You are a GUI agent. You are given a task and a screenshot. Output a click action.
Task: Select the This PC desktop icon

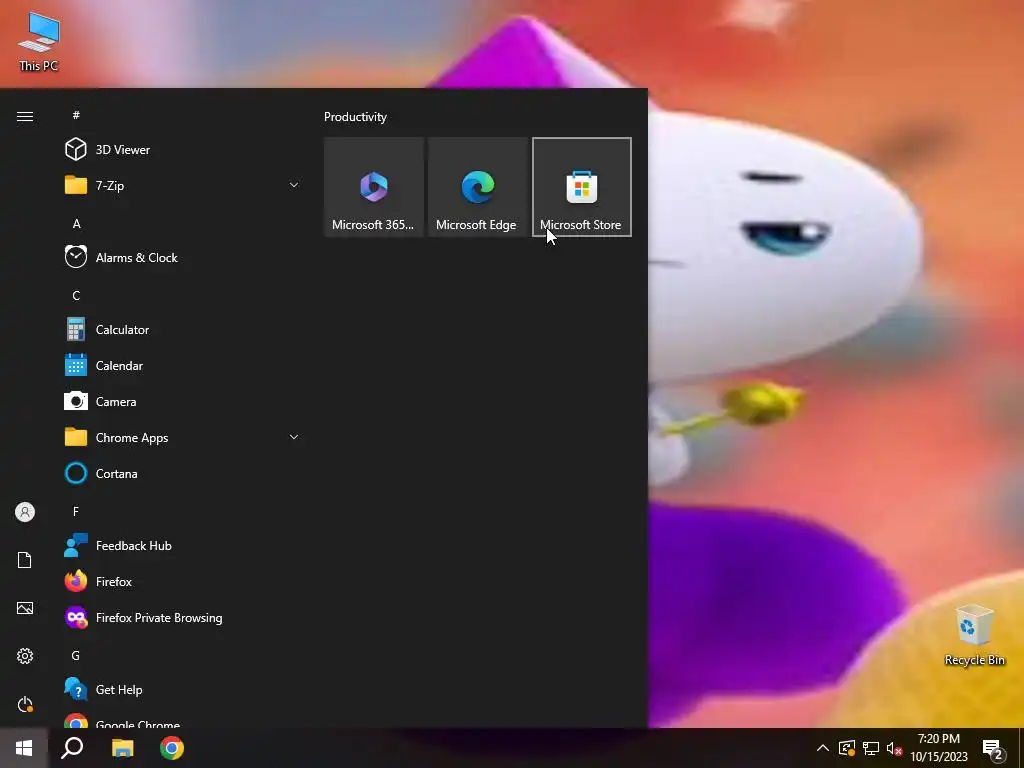pos(39,42)
